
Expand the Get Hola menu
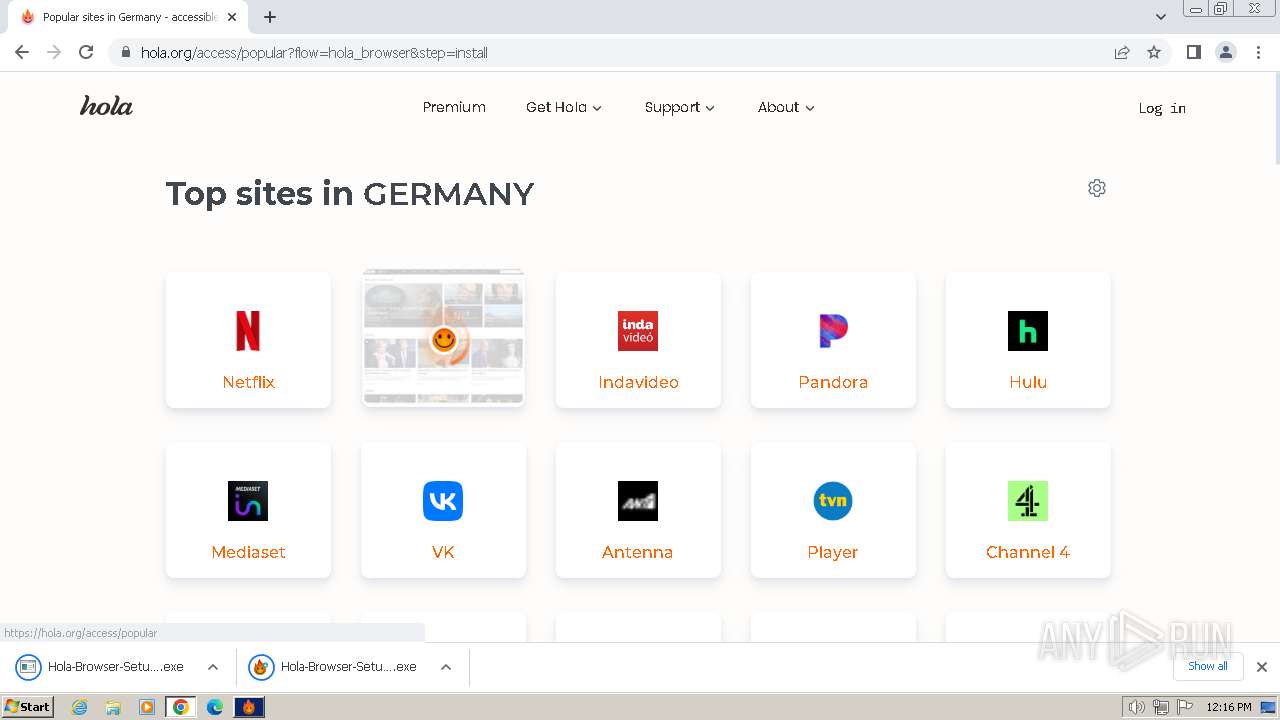coord(564,107)
